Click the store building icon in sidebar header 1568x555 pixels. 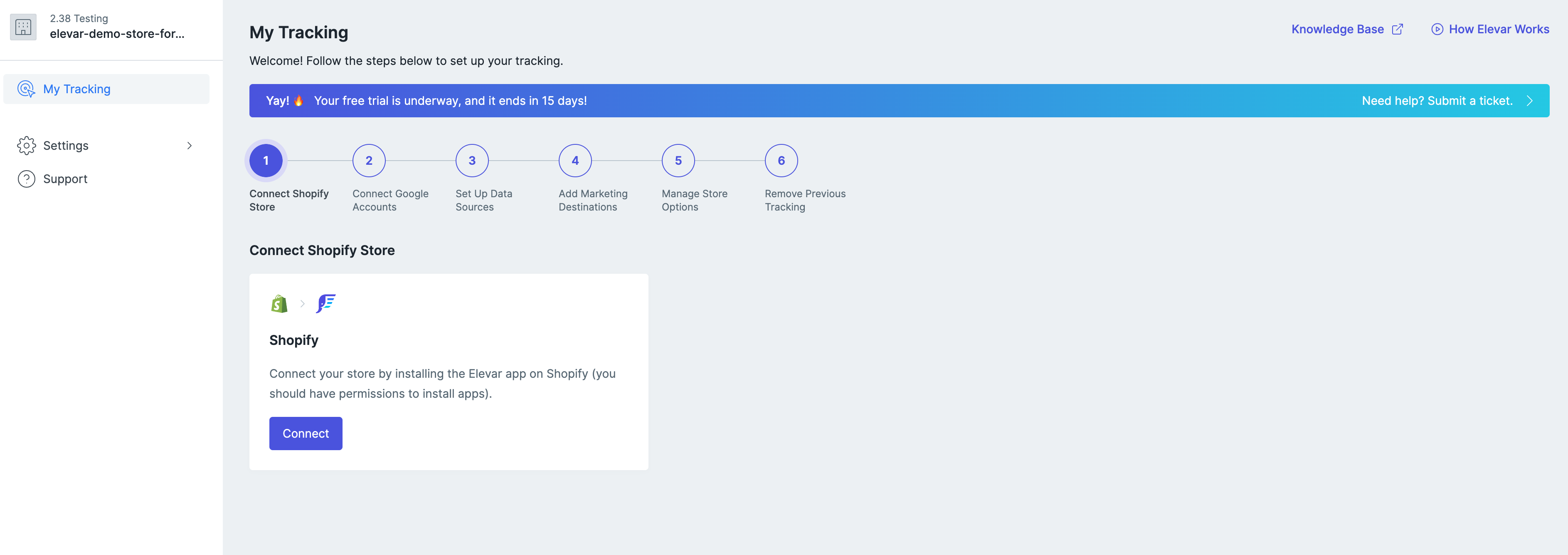pyautogui.click(x=23, y=27)
